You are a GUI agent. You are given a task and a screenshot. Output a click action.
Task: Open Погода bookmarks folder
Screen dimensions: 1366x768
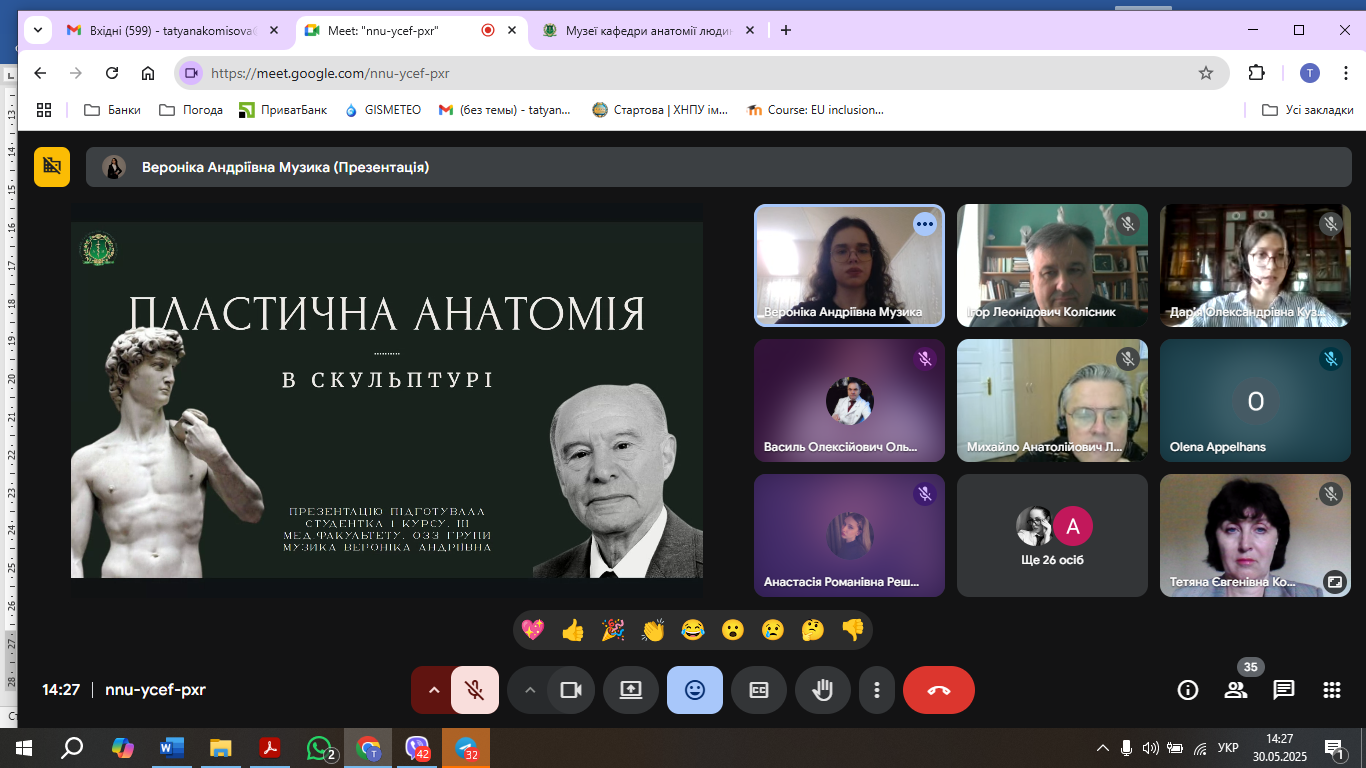(x=191, y=110)
